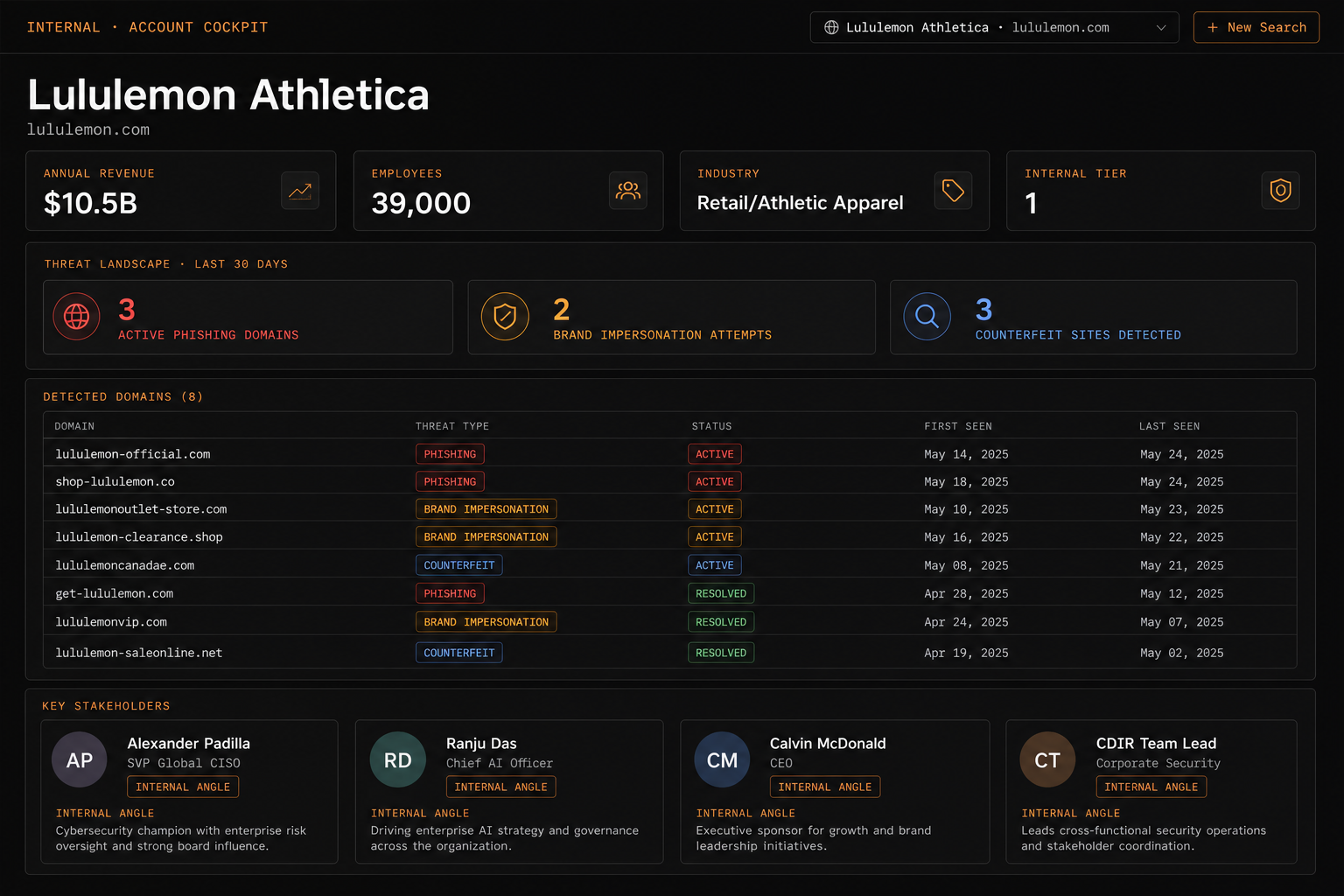Select domain lululemon-saleonline.net
Screen dimensions: 1344x896
(139, 653)
